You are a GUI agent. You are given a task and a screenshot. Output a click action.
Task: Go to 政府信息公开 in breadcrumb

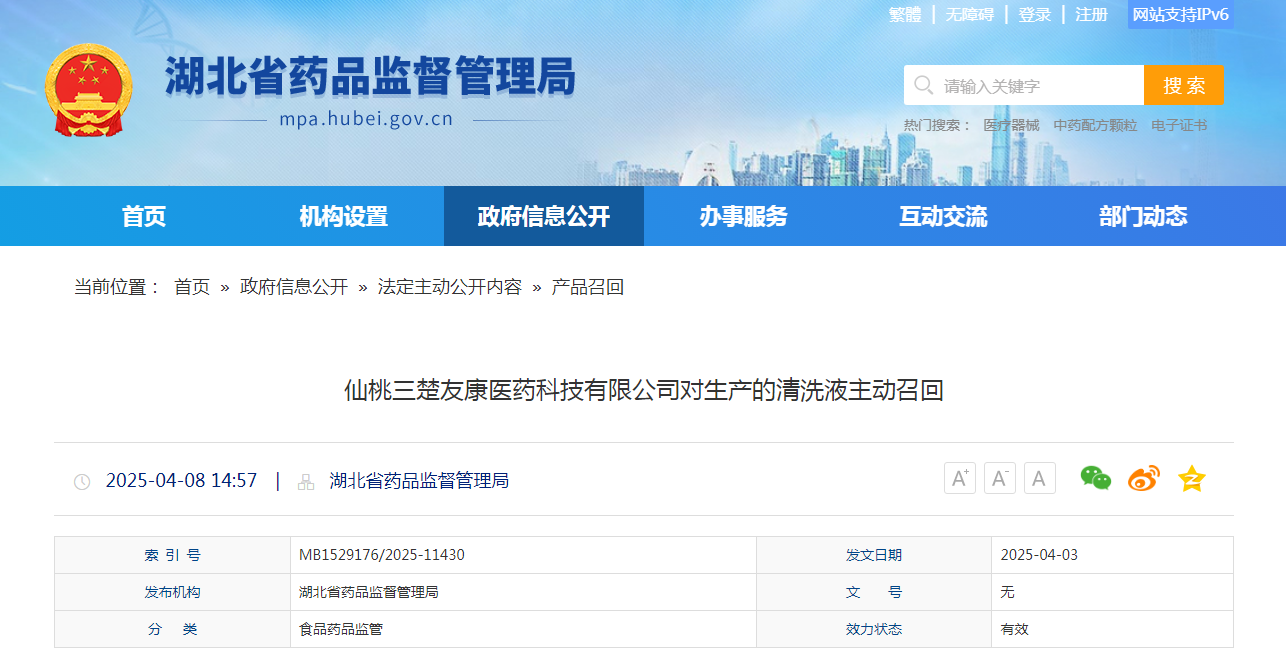click(x=294, y=287)
